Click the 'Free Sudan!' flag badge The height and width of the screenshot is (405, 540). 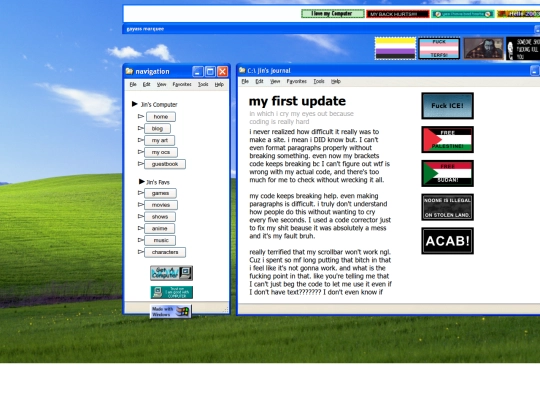(447, 173)
